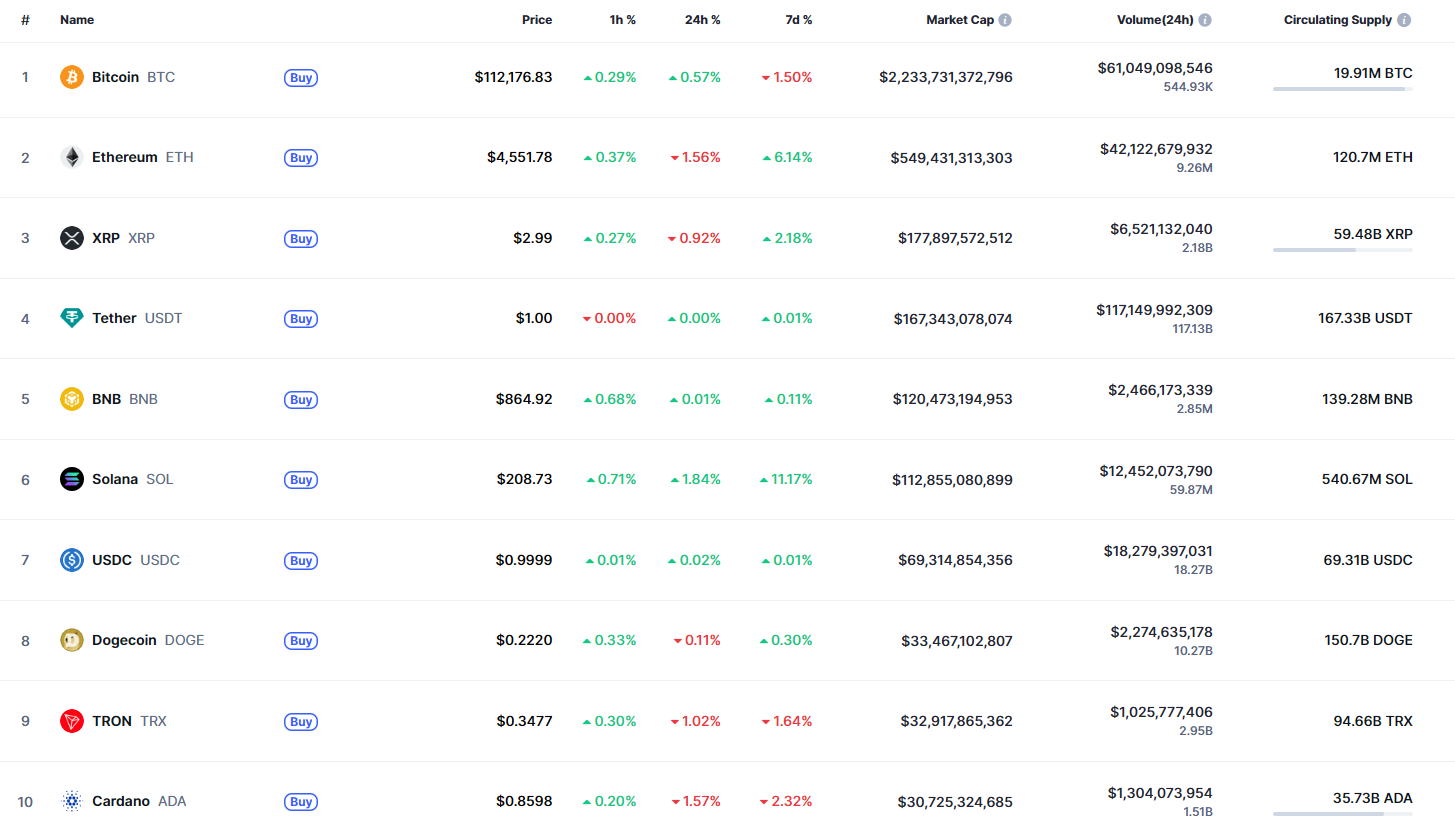Image resolution: width=1455 pixels, height=840 pixels.
Task: Open the Dogecoin name link
Action: click(124, 640)
